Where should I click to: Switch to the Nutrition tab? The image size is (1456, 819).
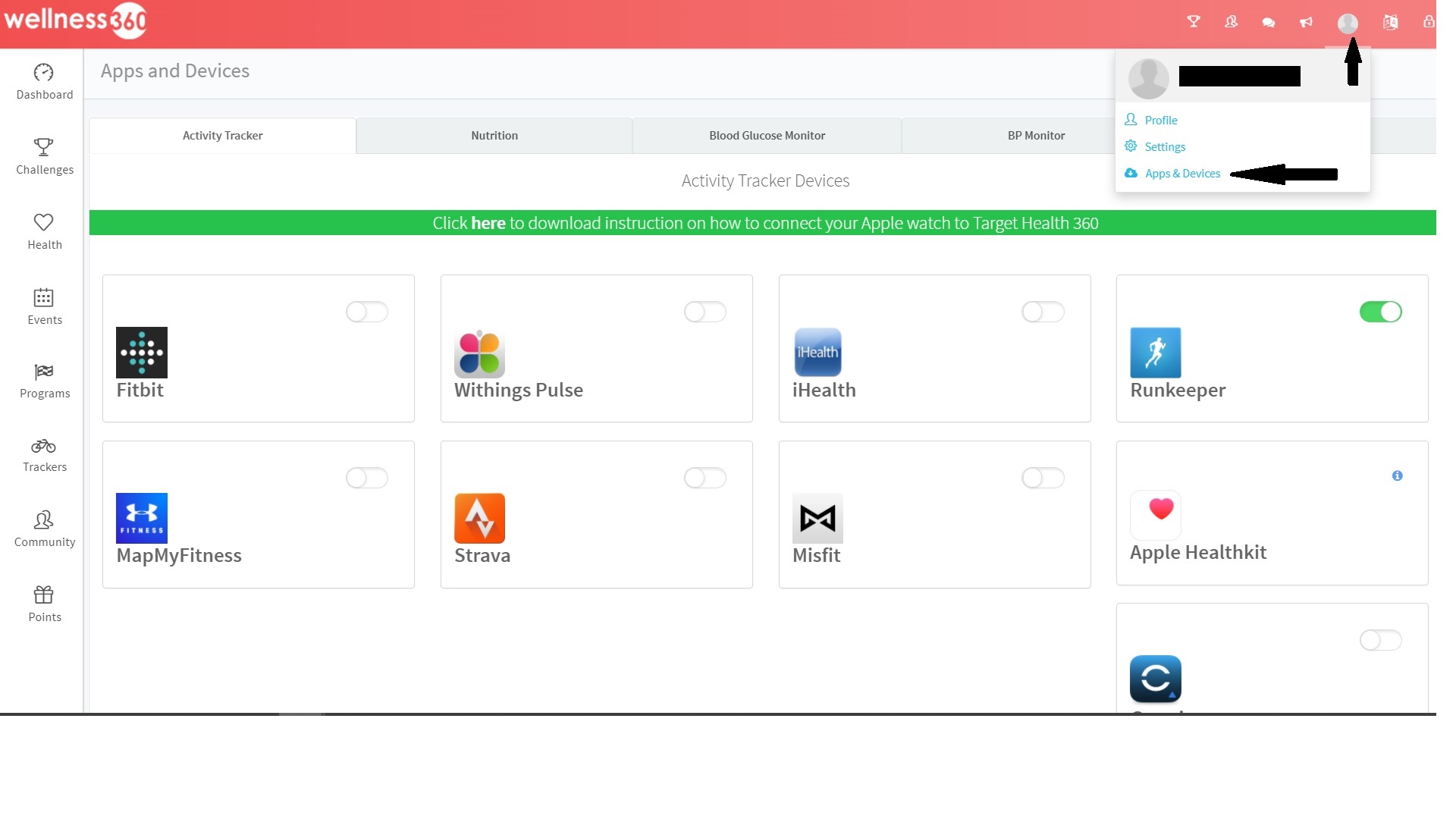click(x=494, y=136)
